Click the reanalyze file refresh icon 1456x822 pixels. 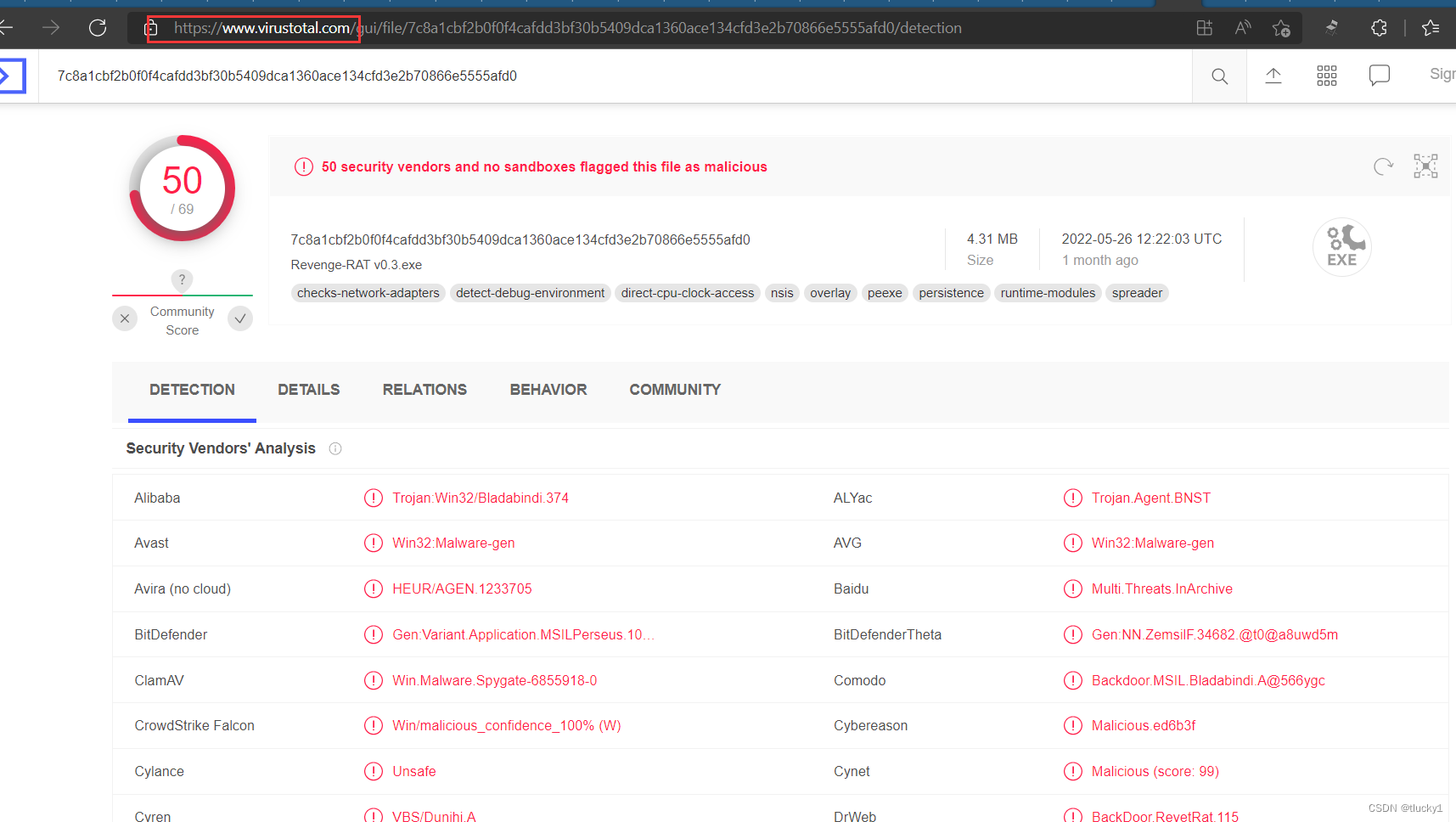coord(1383,166)
